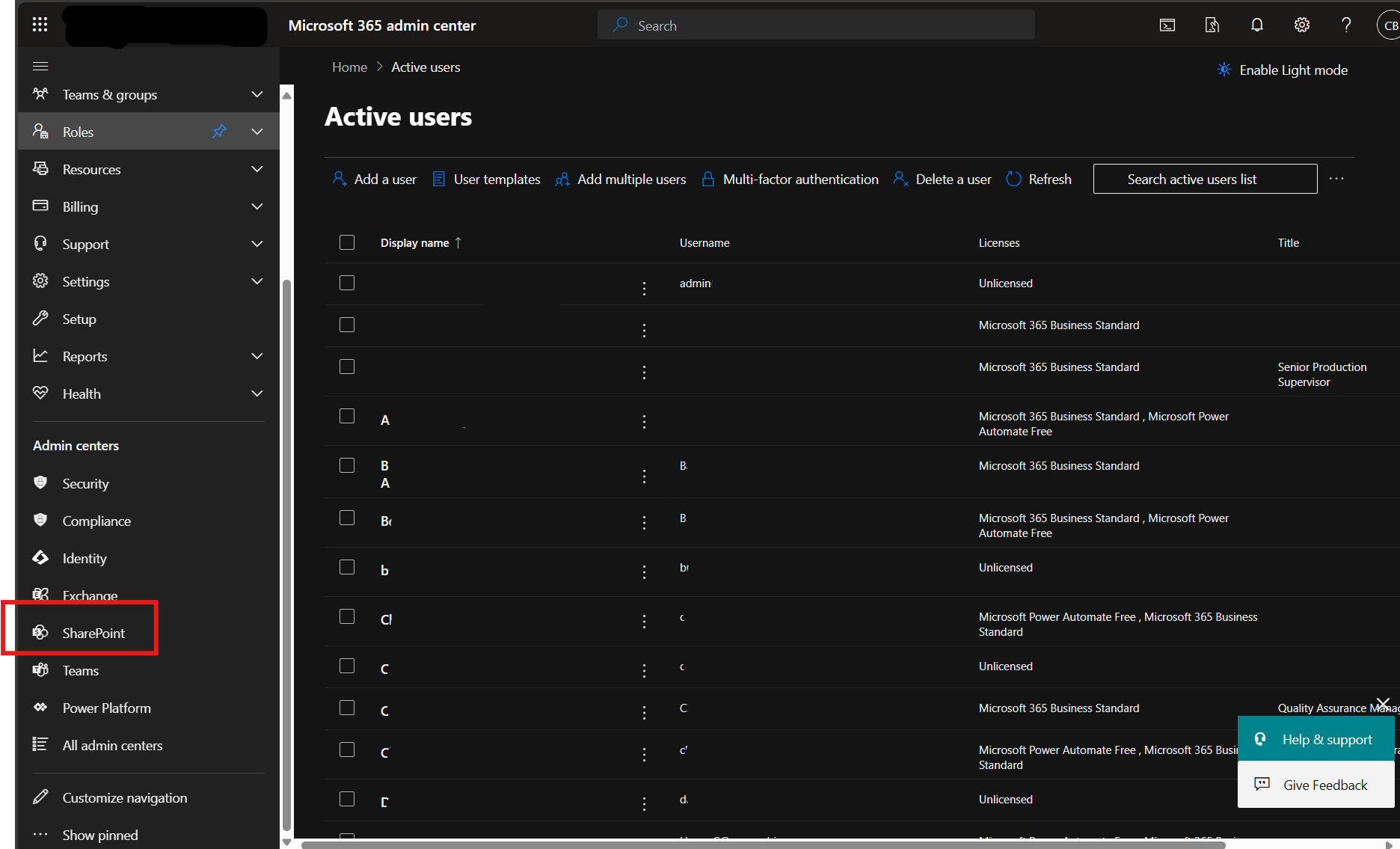The width and height of the screenshot is (1400, 849).
Task: Open Cloud Shell icon in top bar
Action: 1167,25
